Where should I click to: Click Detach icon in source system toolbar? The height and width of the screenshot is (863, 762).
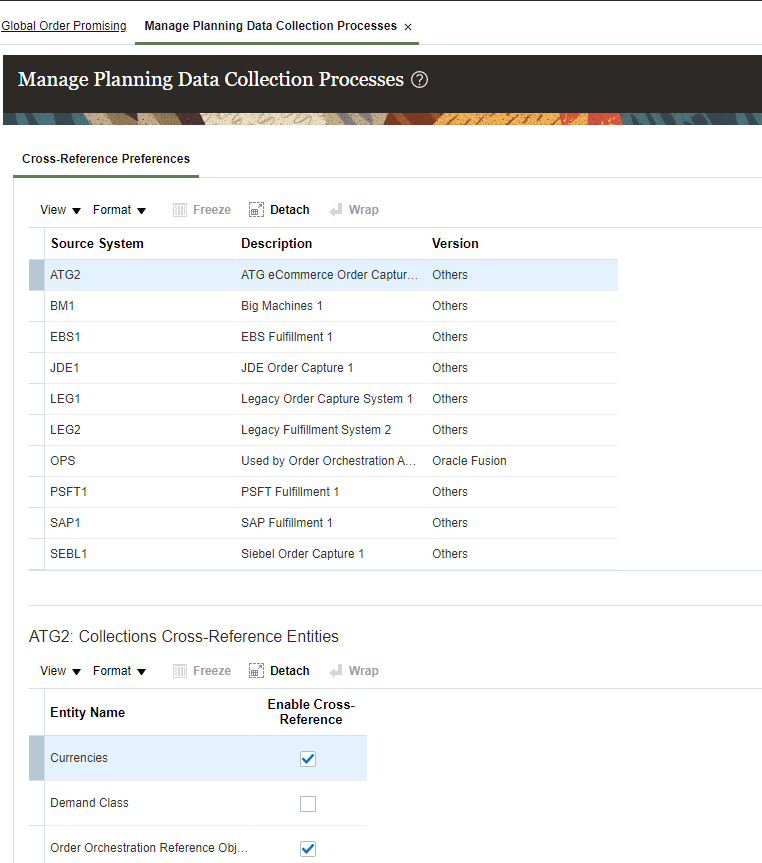click(256, 210)
